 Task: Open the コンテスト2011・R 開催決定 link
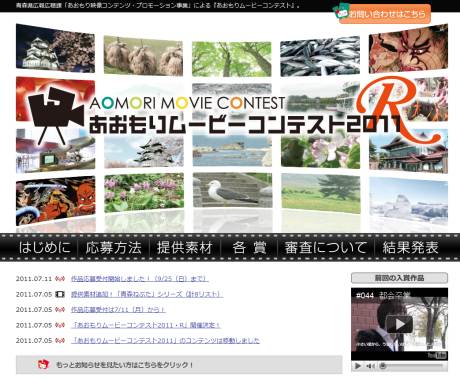(x=146, y=325)
